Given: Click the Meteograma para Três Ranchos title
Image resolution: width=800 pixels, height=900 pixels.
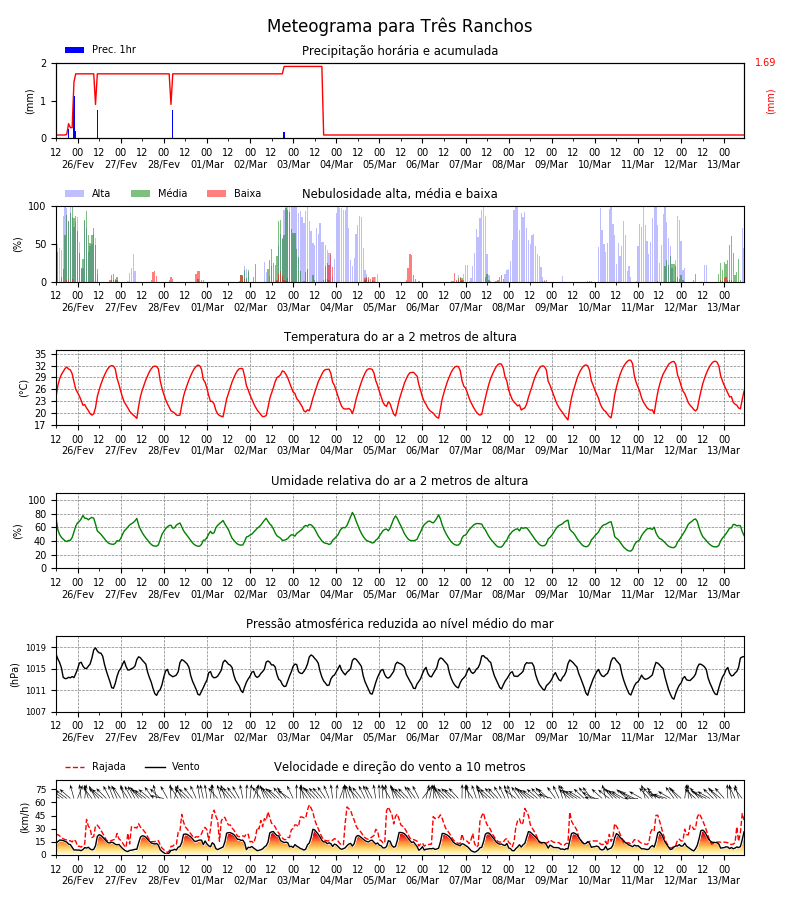Looking at the screenshot, I should tap(399, 26).
